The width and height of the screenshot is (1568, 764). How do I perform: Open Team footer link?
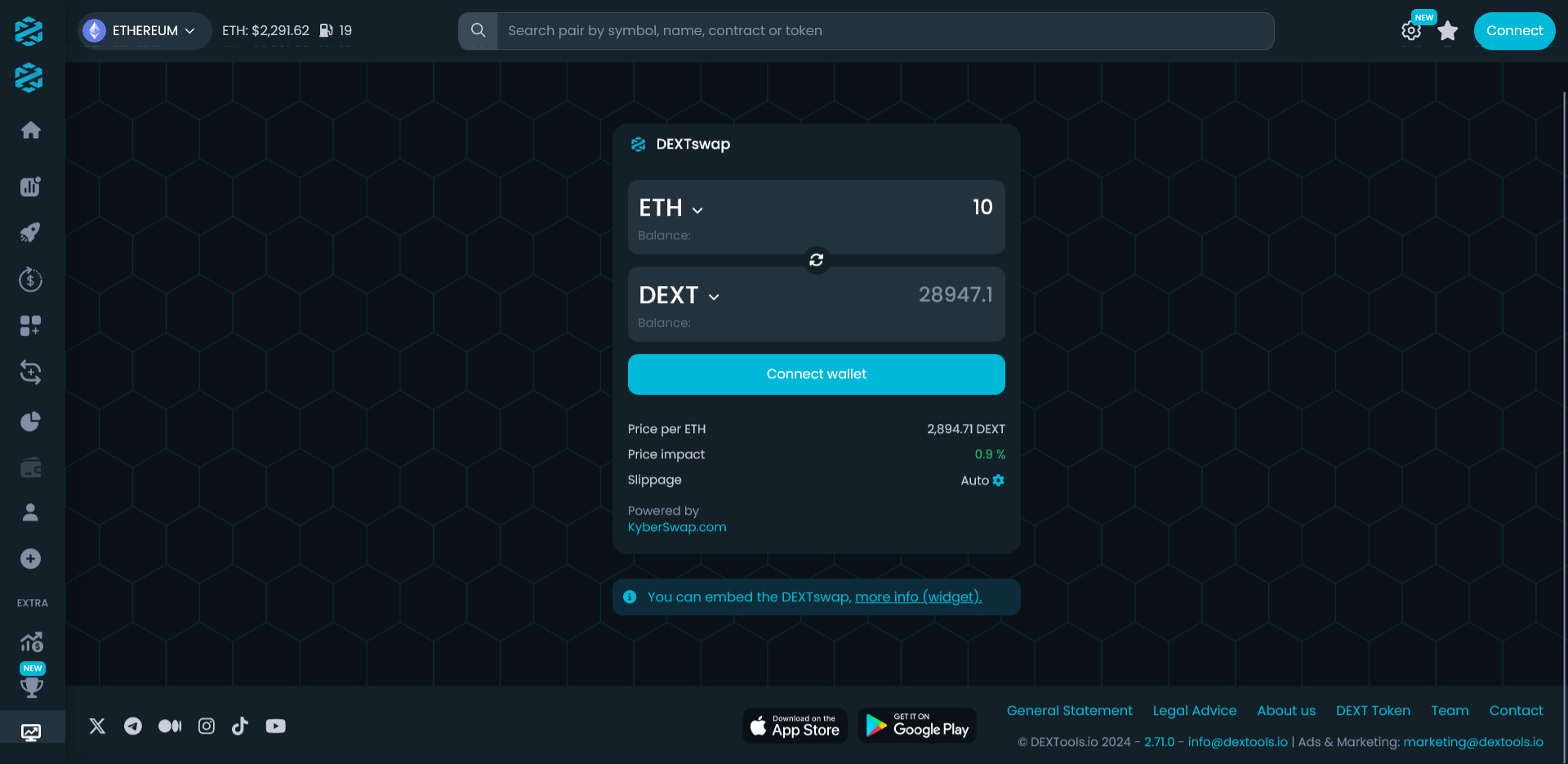tap(1450, 711)
